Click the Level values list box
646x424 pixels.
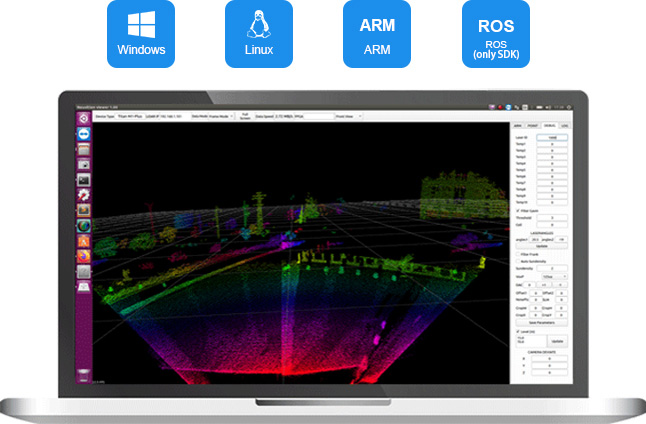[x=531, y=342]
